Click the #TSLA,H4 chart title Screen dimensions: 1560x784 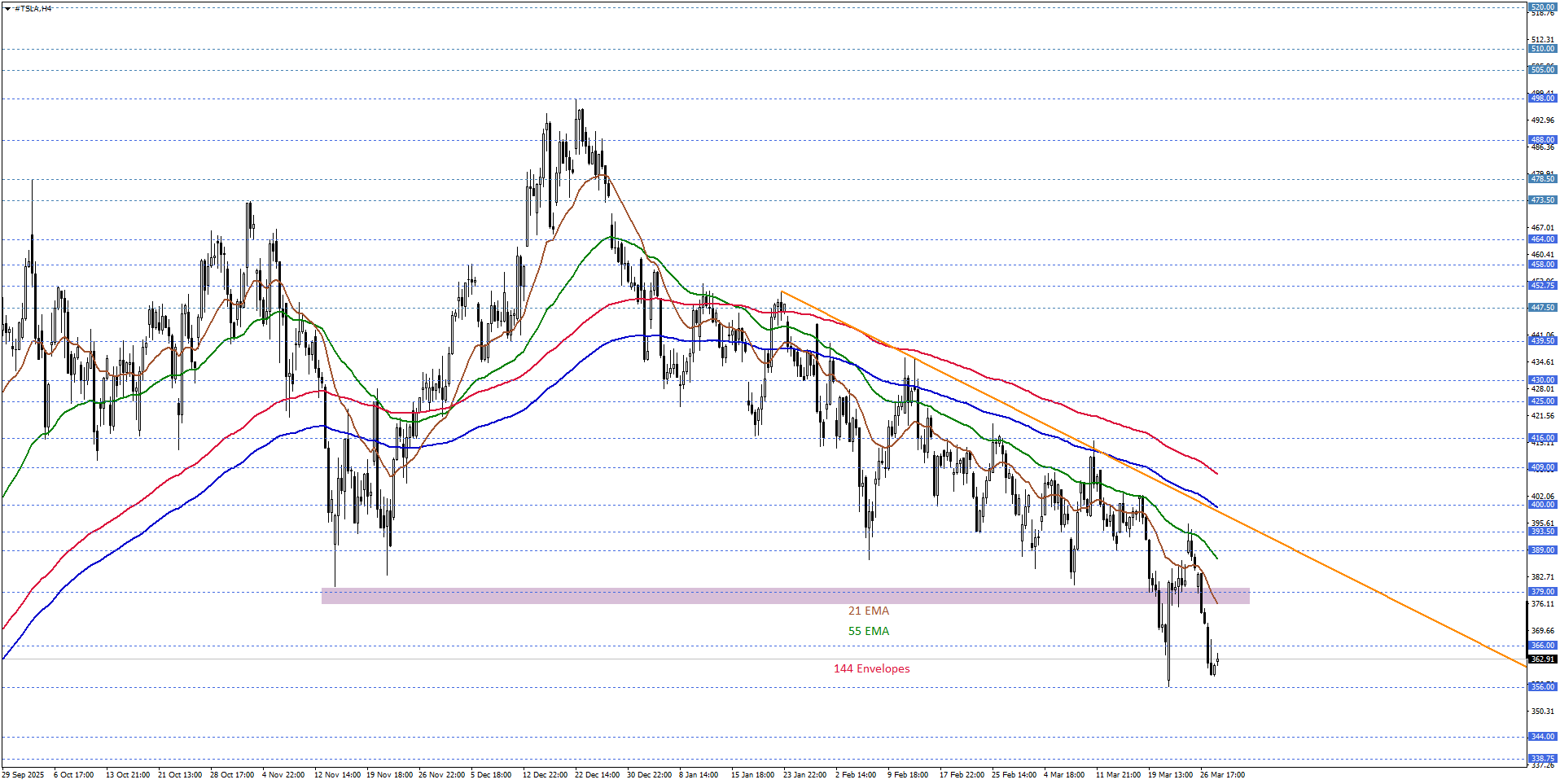pyautogui.click(x=33, y=8)
